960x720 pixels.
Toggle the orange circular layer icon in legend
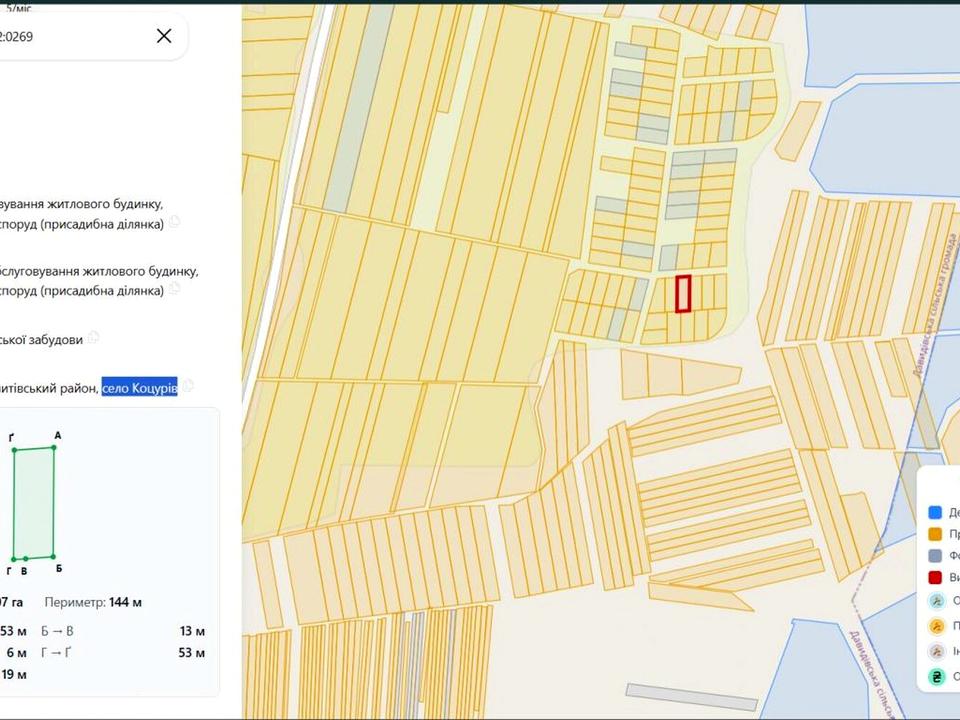tap(937, 626)
